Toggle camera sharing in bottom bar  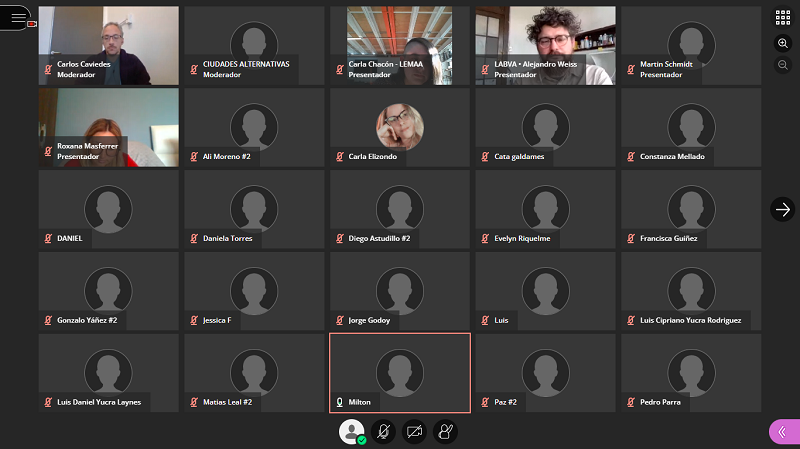pos(414,432)
